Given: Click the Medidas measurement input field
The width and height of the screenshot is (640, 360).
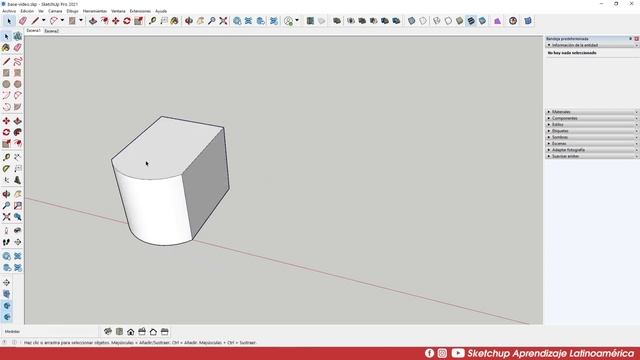Looking at the screenshot, I should point(58,331).
